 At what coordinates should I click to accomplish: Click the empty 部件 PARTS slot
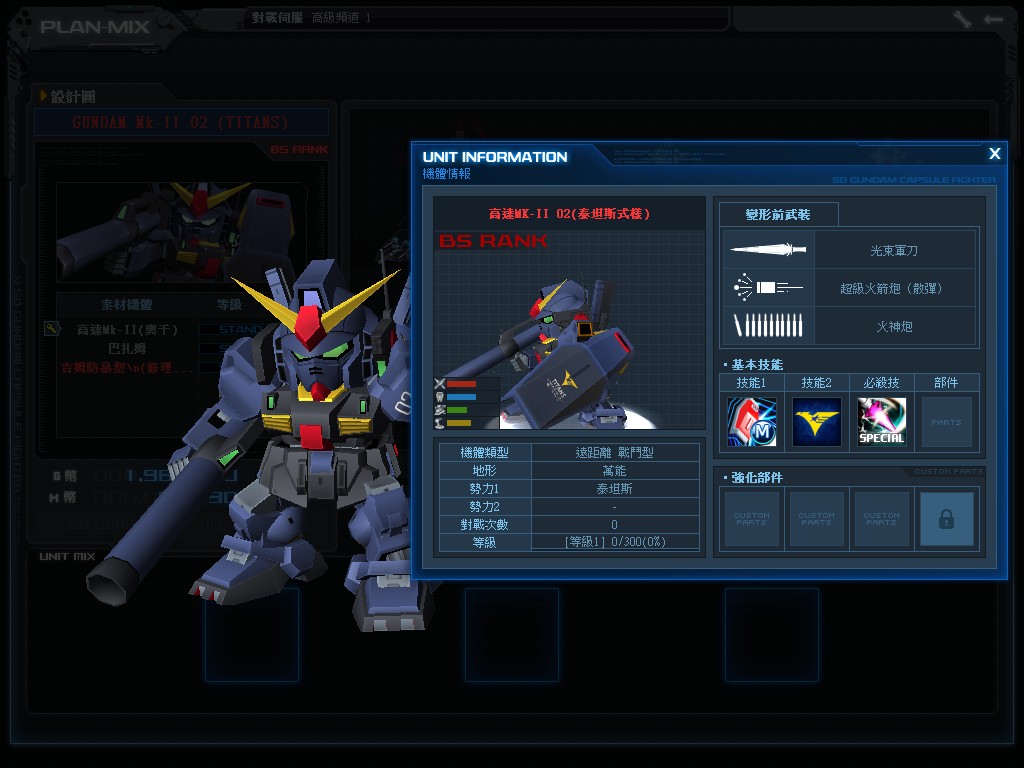946,422
